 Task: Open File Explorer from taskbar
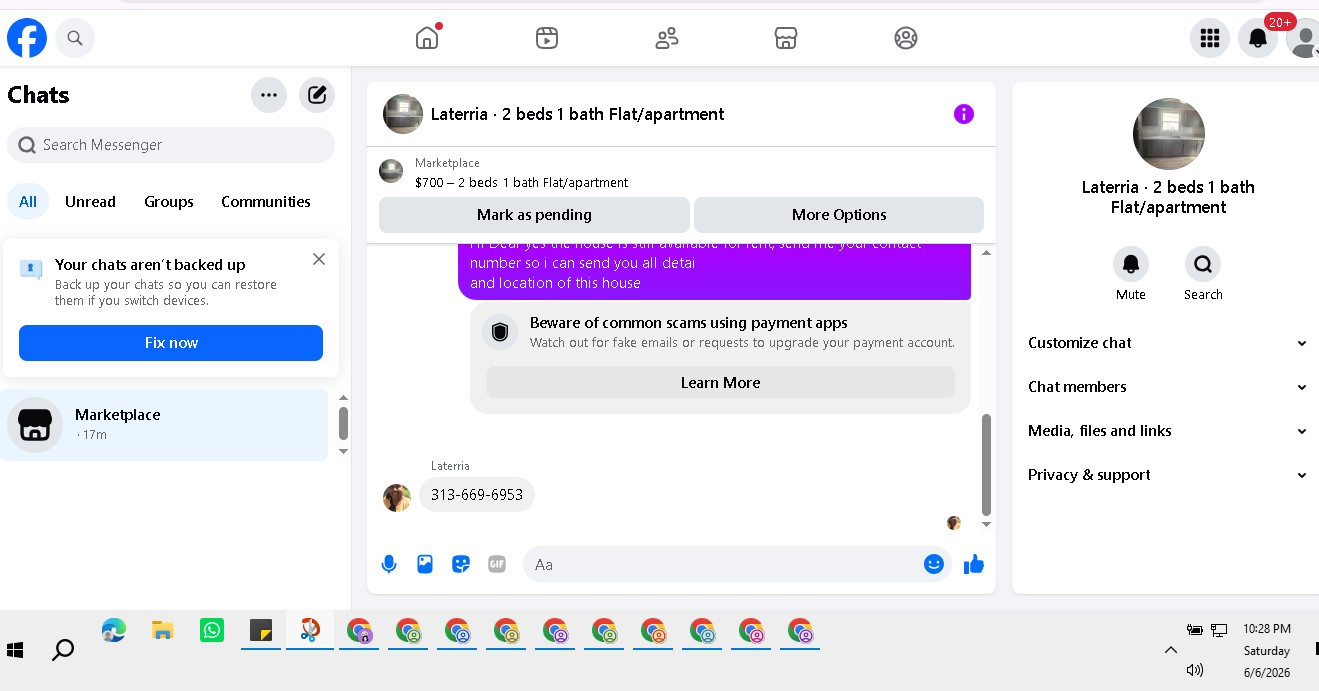[163, 630]
